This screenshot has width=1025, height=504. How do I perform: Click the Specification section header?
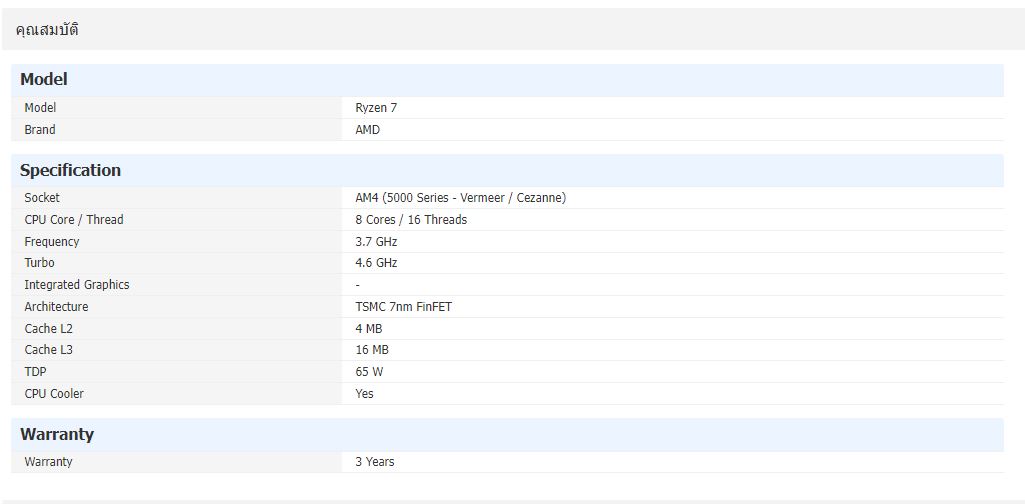pos(70,171)
